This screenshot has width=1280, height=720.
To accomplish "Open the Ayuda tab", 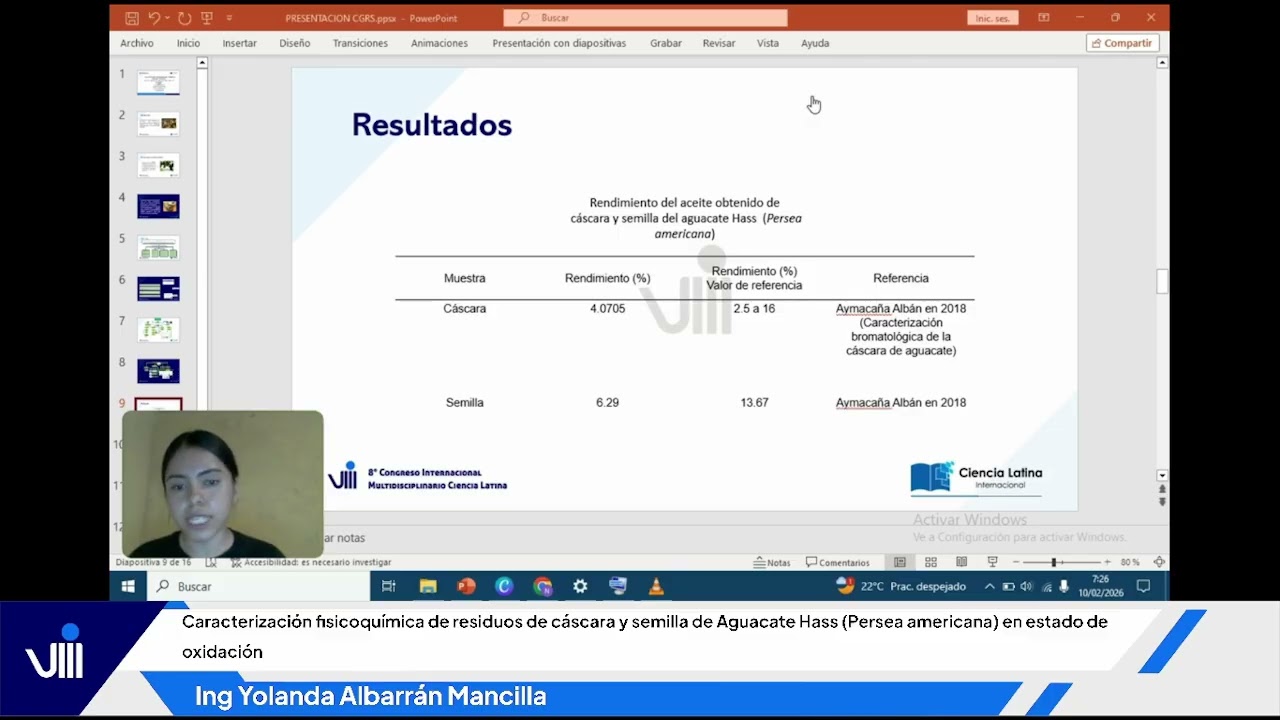I will 815,43.
